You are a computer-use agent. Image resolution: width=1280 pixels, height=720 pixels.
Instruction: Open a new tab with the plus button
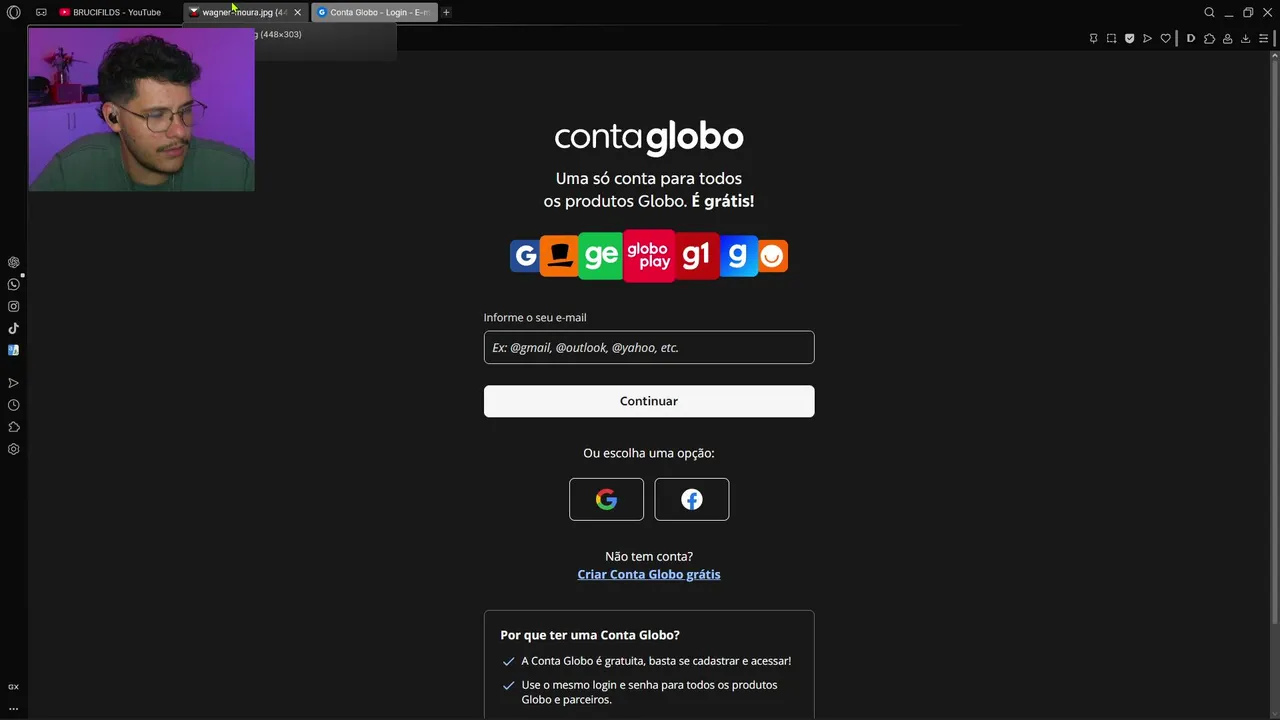coord(446,12)
